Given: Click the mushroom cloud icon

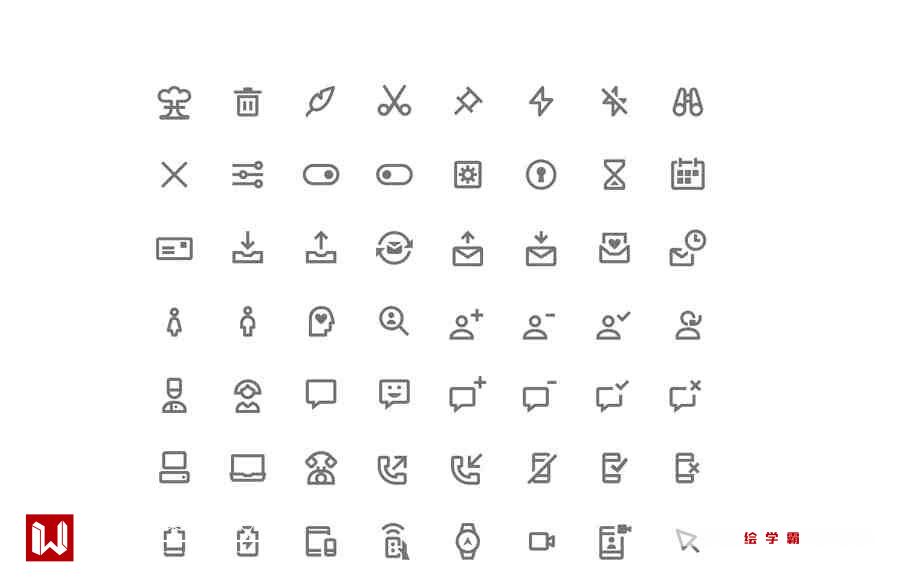Looking at the screenshot, I should click(174, 103).
